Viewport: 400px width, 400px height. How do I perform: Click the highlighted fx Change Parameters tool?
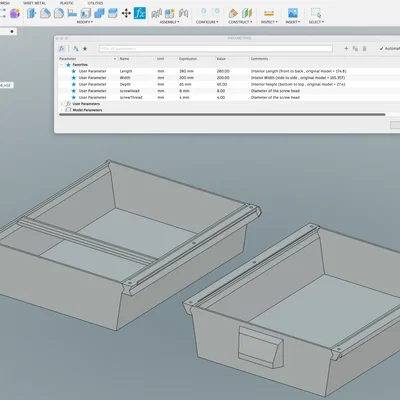(x=140, y=13)
